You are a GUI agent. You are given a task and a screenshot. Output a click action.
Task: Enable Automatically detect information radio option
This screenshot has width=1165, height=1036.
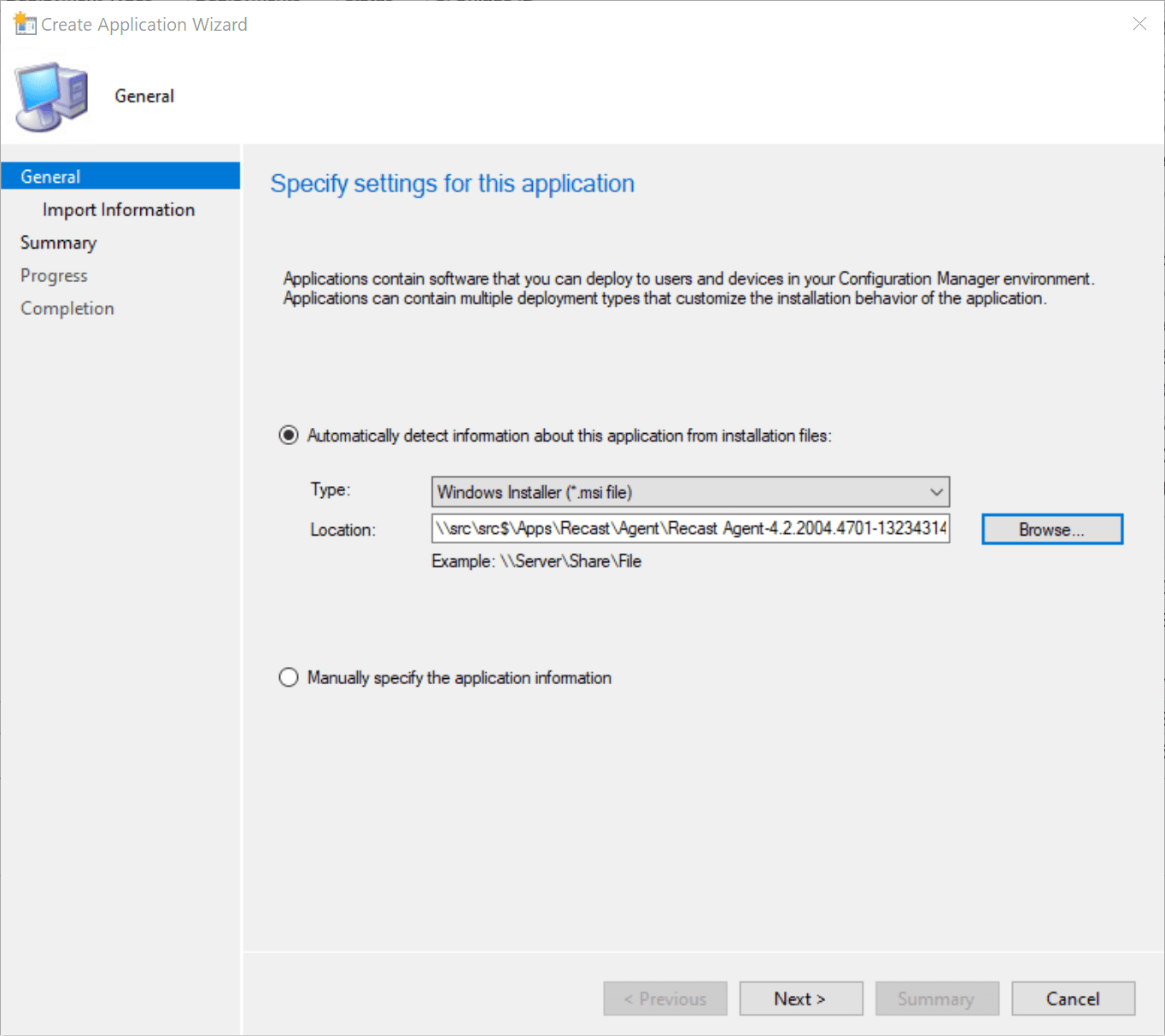coord(289,436)
